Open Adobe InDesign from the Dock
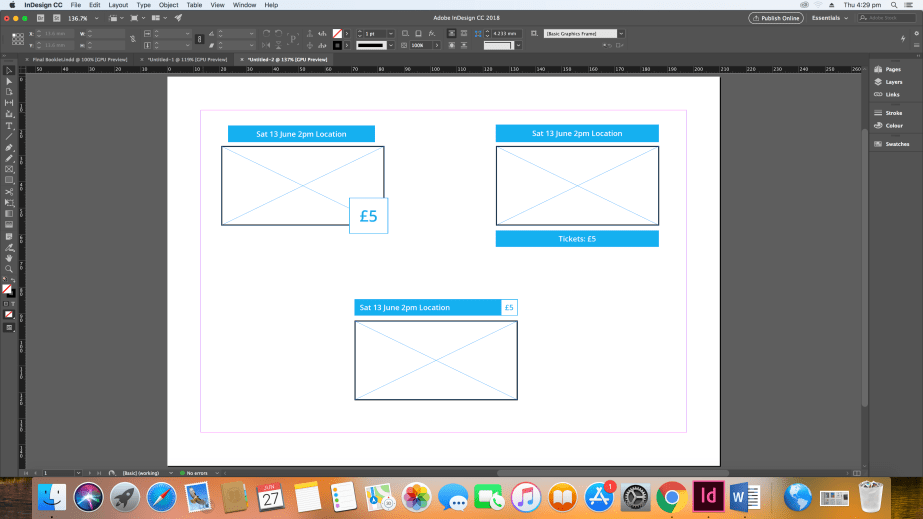This screenshot has width=923, height=519. pyautogui.click(x=708, y=496)
